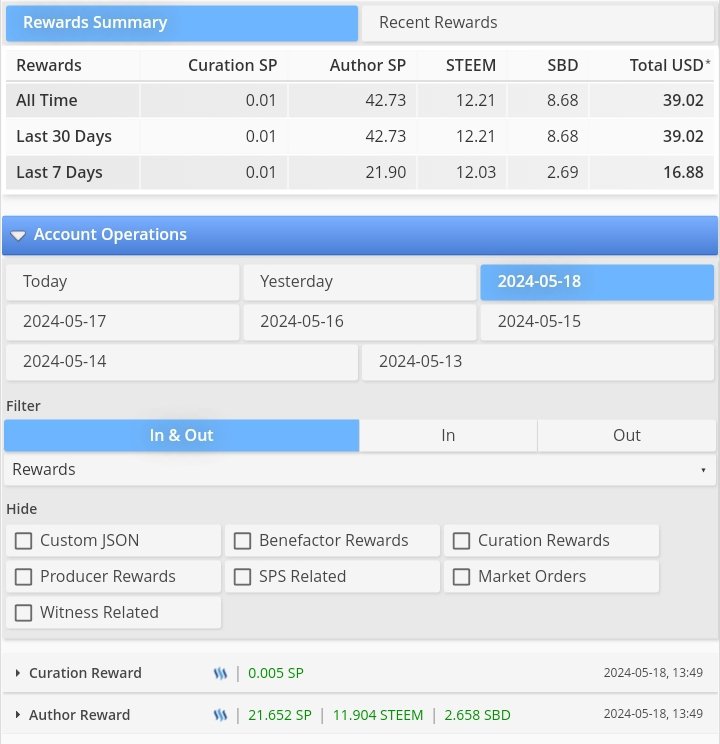Collapse the Account Operations section
Screen dimensions: 720x744
(x=360, y=235)
